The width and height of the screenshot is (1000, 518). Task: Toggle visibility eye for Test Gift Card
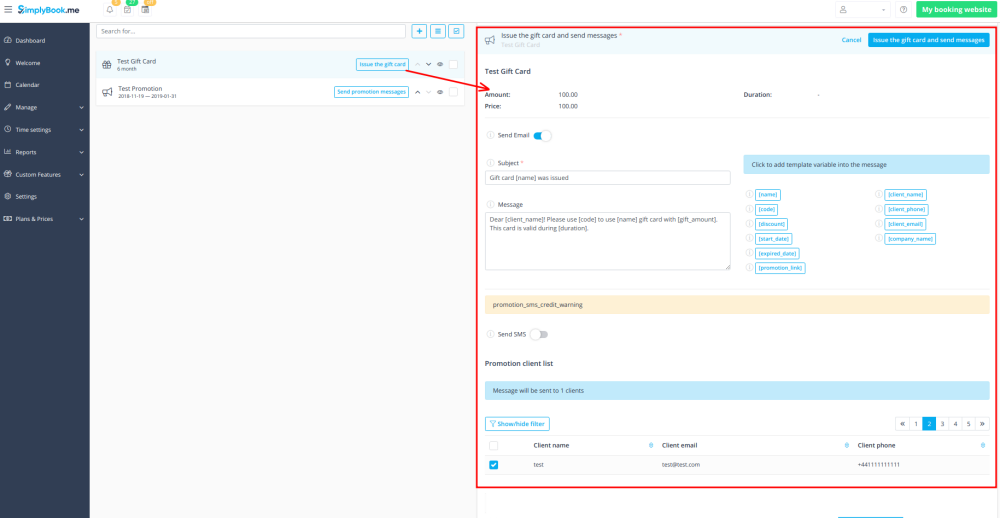click(x=440, y=65)
